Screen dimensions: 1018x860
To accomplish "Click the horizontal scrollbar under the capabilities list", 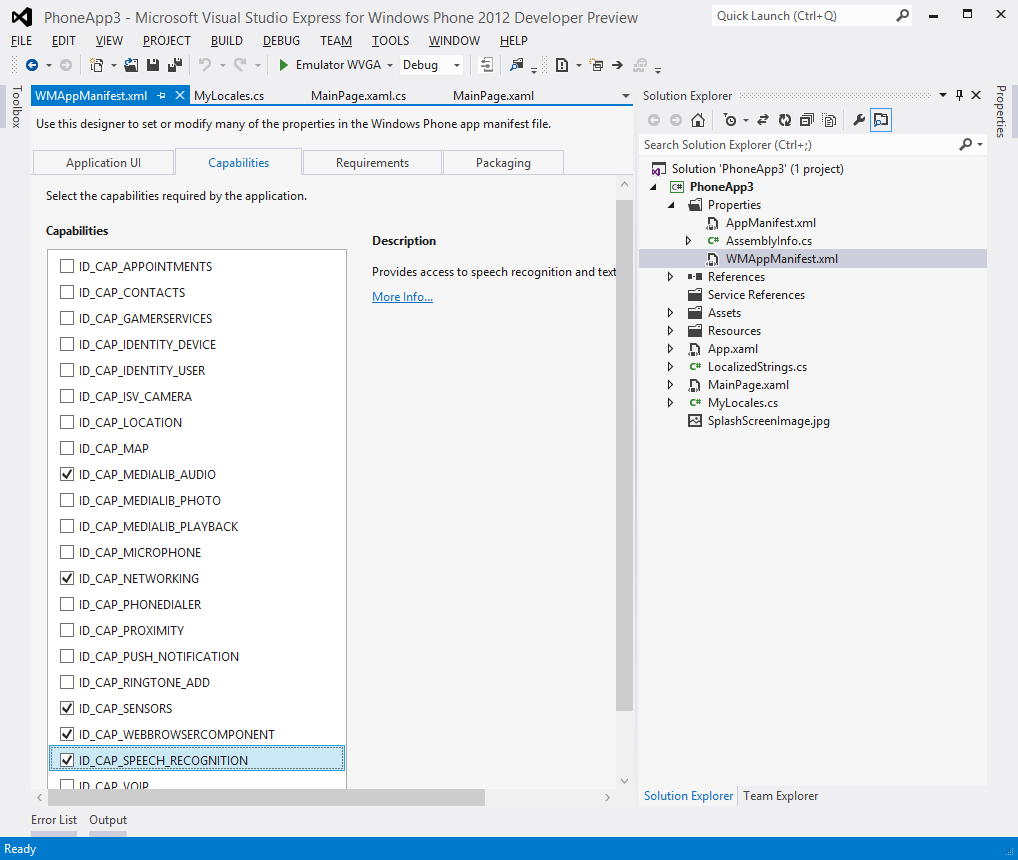I will click(267, 798).
